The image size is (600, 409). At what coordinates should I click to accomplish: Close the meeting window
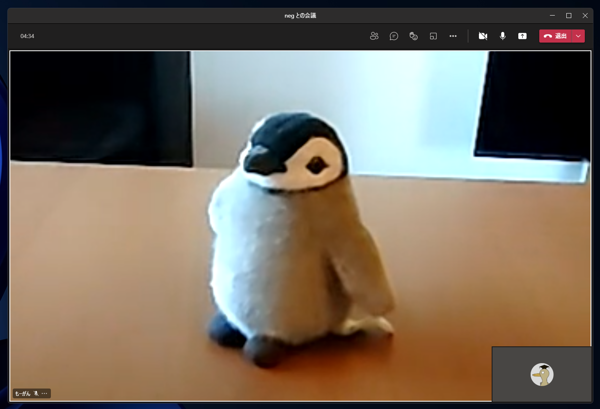585,16
